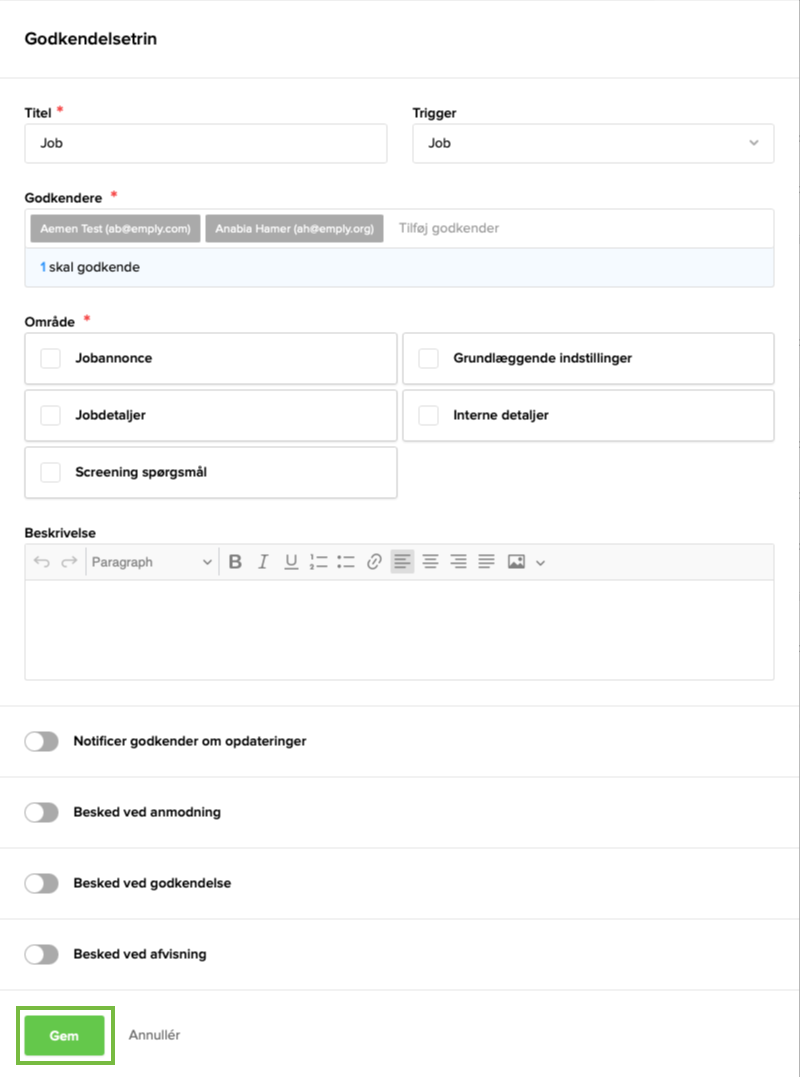Click the insert link icon
Image resolution: width=800 pixels, height=1077 pixels.
(x=374, y=562)
